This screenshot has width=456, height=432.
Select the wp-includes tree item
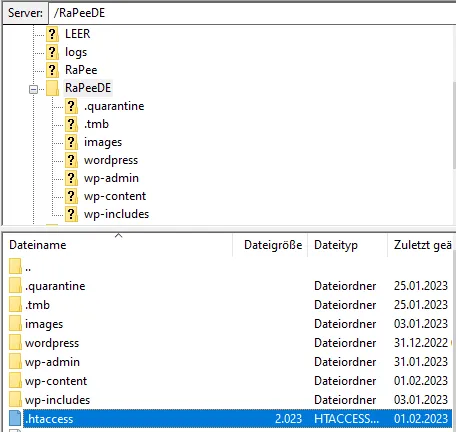click(116, 214)
